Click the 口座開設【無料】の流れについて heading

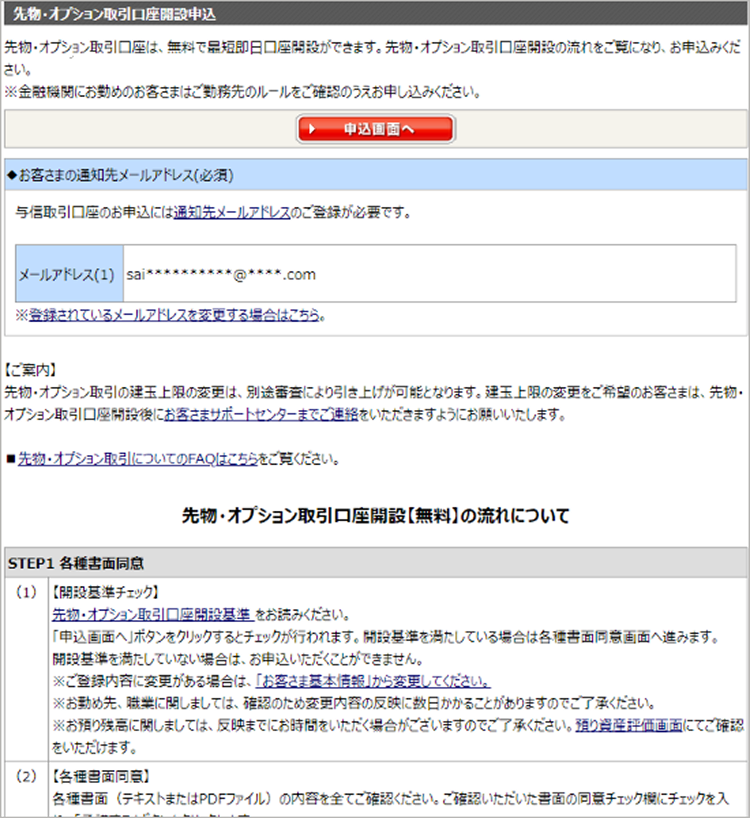(x=375, y=516)
